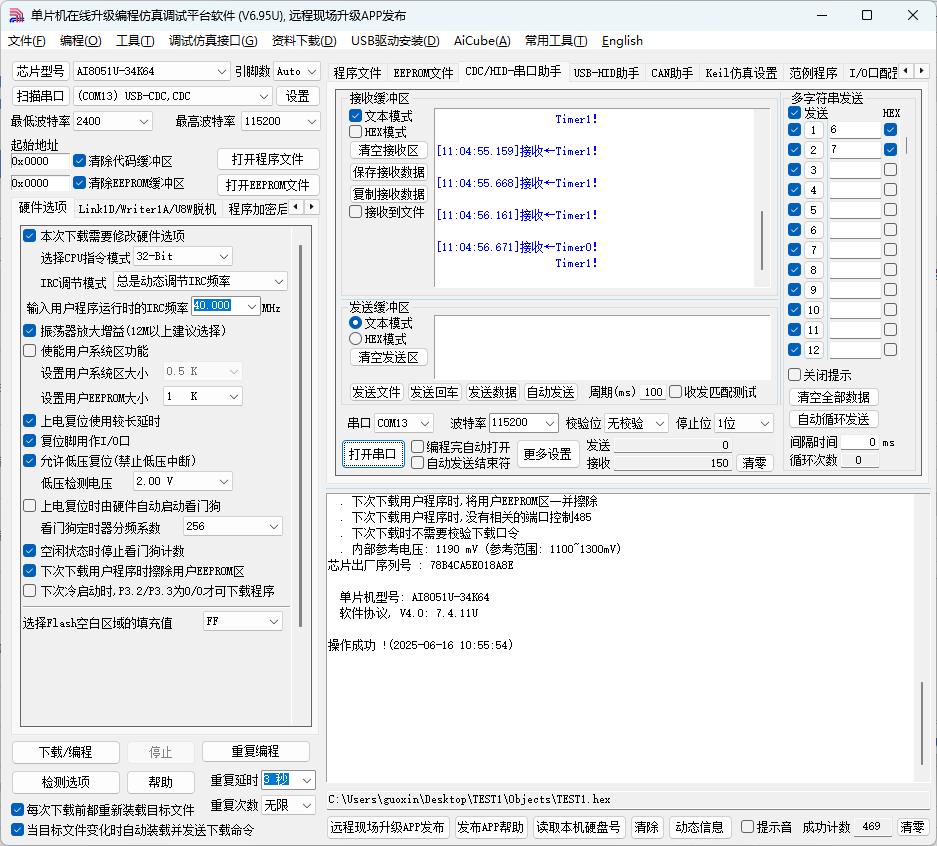Screen dimensions: 937x846
Task: Enable HEX模式 checkbox in receive buffer
Action: [356, 132]
